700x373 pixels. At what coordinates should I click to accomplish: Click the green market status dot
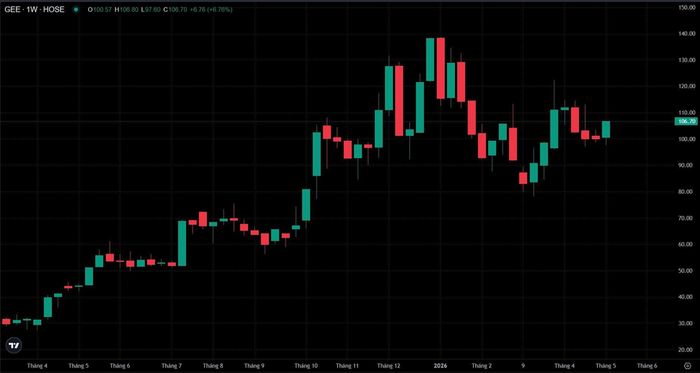[76, 9]
